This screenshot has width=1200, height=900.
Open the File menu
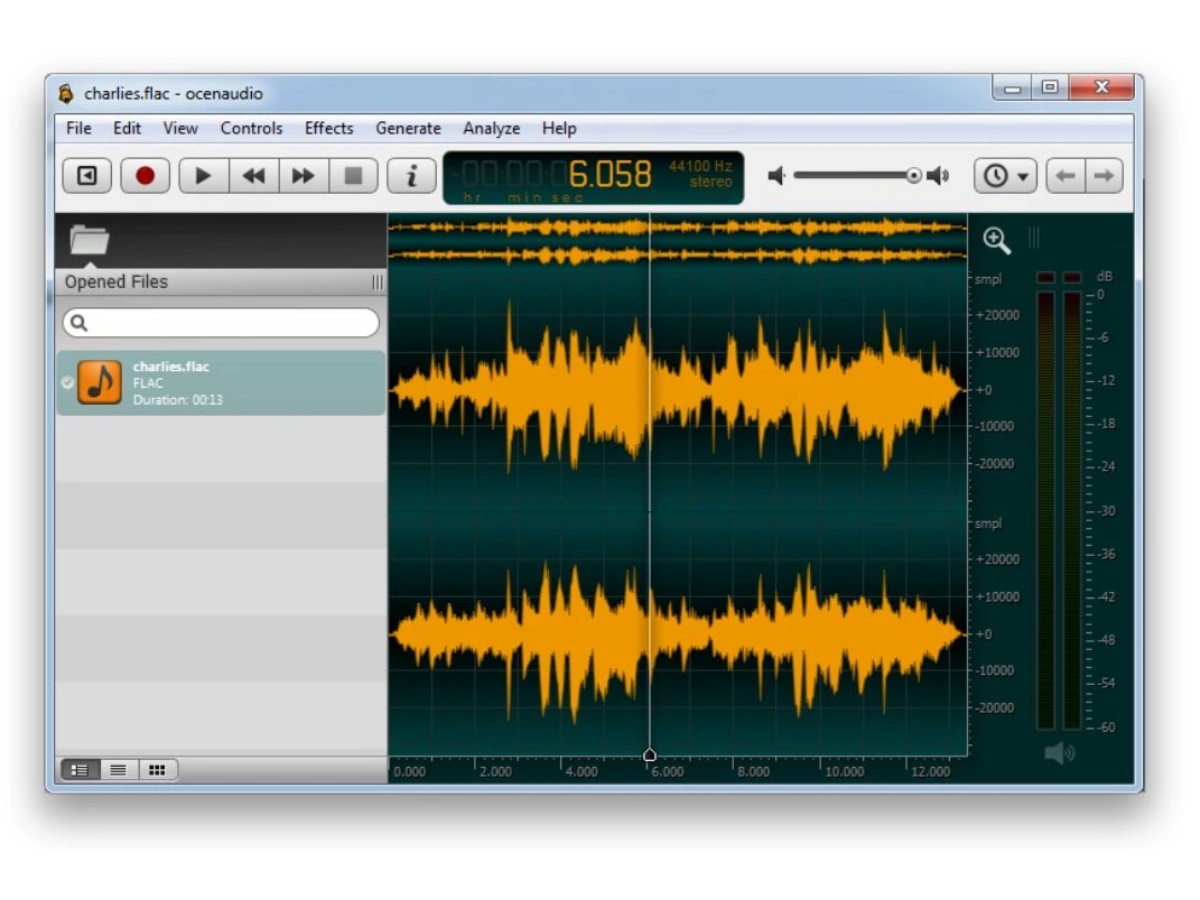(79, 128)
